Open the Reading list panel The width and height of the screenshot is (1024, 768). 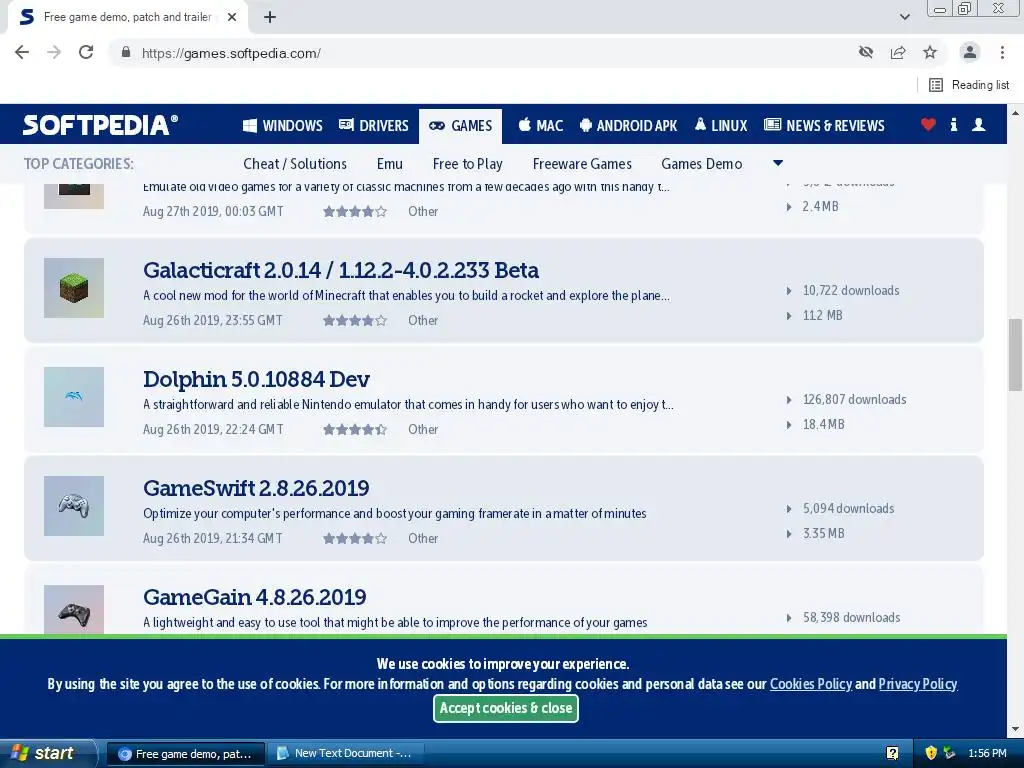[968, 85]
